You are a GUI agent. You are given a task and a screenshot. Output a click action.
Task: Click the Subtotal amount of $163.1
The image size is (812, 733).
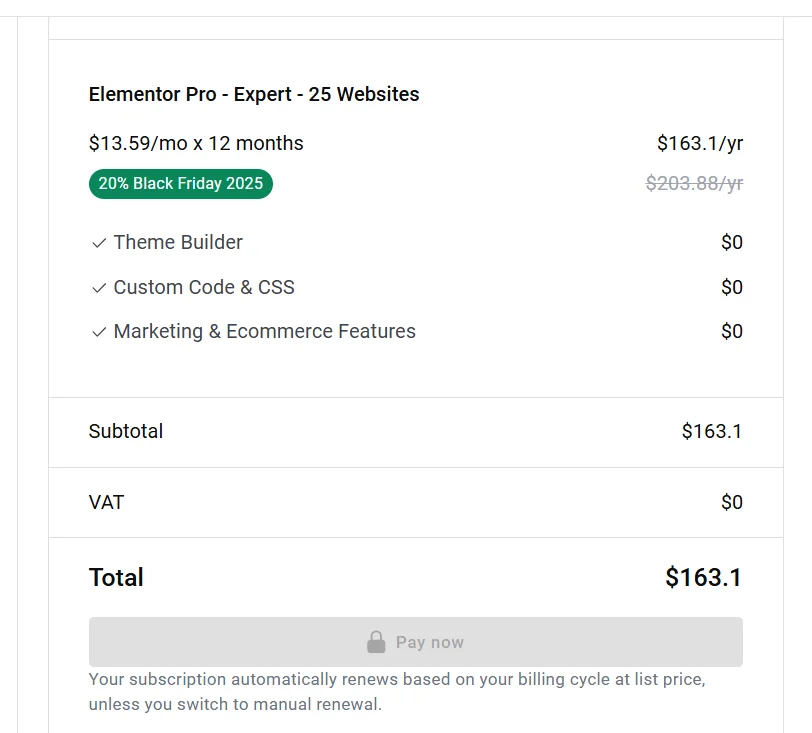(x=711, y=432)
